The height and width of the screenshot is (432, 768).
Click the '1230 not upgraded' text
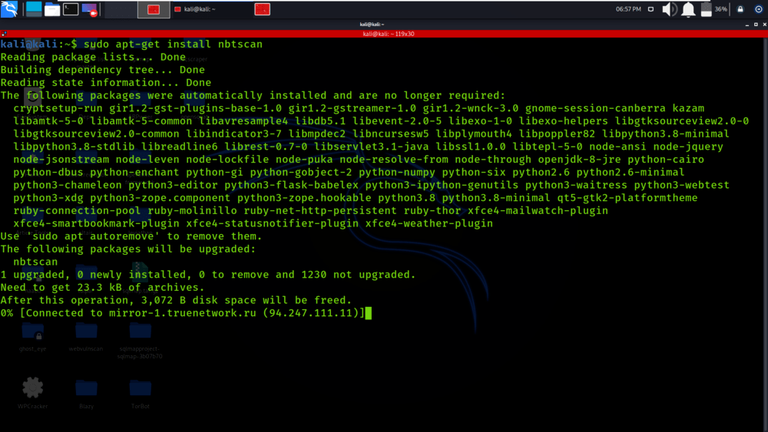(358, 275)
